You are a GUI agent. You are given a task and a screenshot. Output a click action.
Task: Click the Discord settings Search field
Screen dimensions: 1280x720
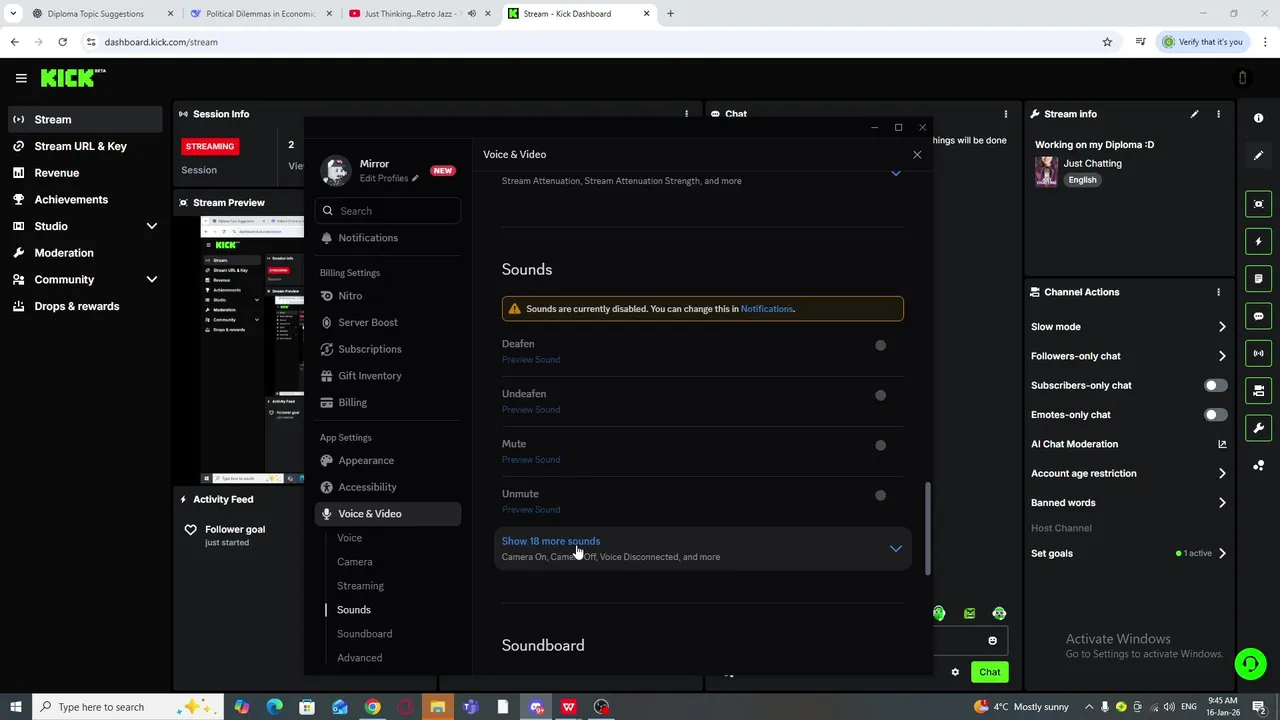[x=390, y=211]
